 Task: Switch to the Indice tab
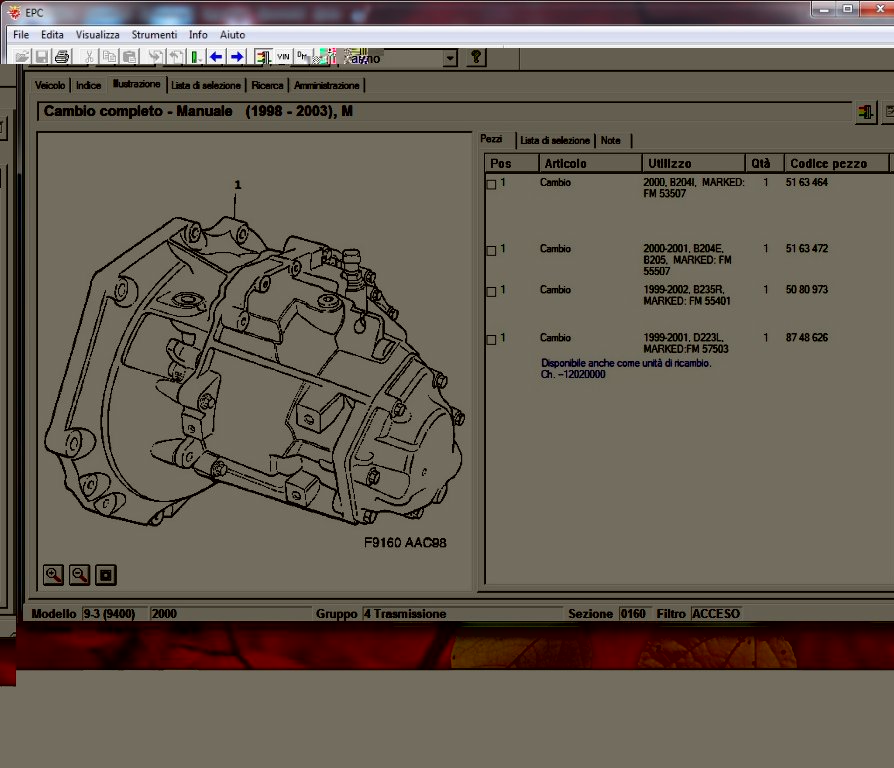[x=88, y=86]
